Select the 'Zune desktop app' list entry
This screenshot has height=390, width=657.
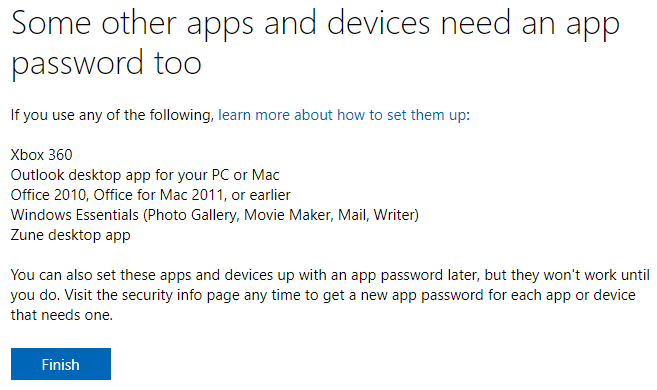click(70, 235)
